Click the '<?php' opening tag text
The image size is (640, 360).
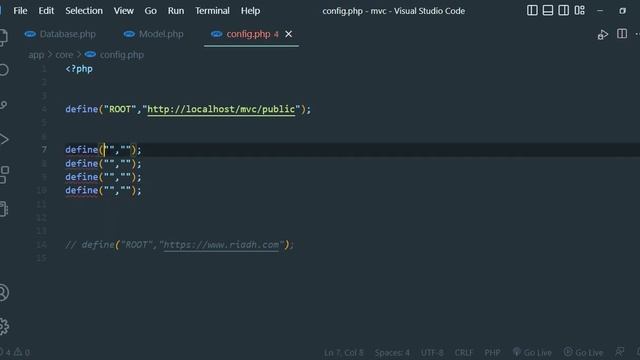pos(79,69)
